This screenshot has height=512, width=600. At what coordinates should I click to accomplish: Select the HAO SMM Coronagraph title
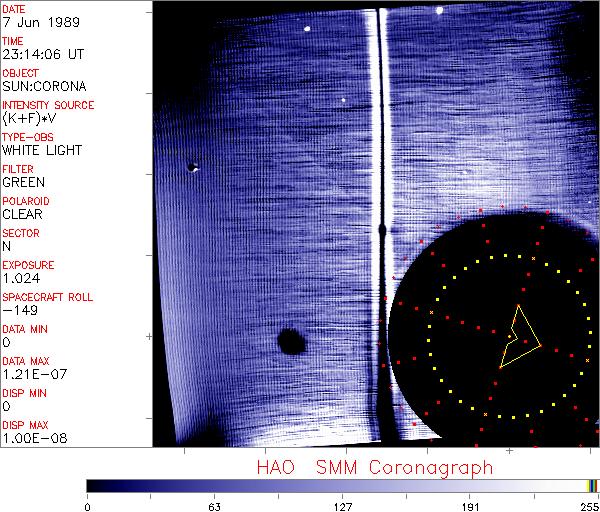coord(374,467)
